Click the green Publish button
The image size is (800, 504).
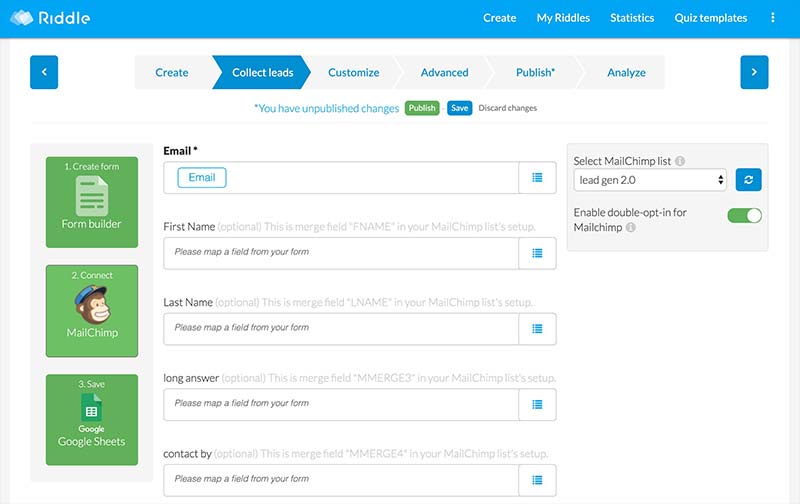422,108
